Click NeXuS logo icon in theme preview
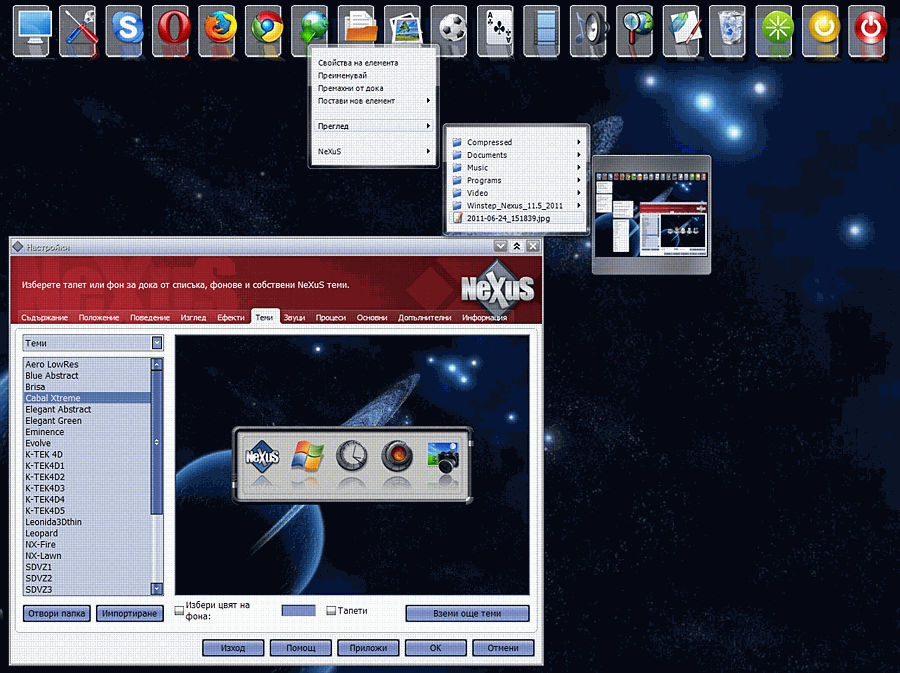The width and height of the screenshot is (900, 673). [262, 457]
